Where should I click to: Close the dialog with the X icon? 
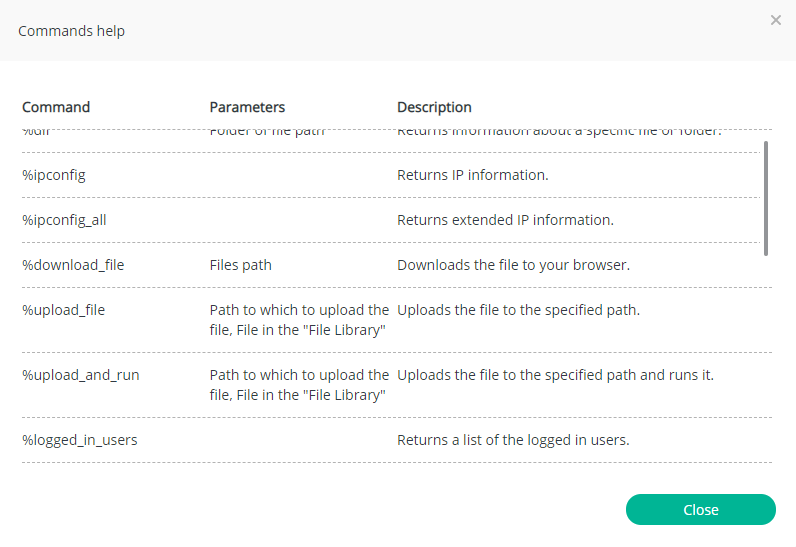click(776, 20)
